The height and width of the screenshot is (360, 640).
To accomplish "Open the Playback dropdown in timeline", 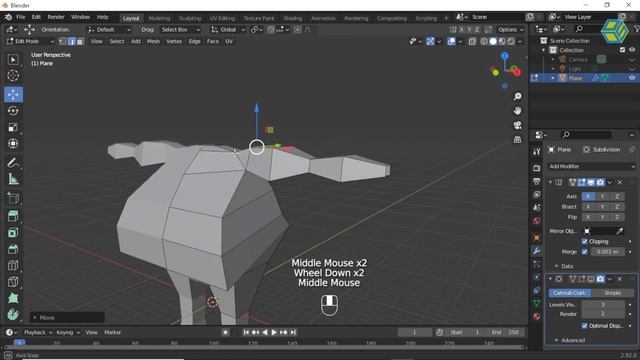I will pos(38,332).
